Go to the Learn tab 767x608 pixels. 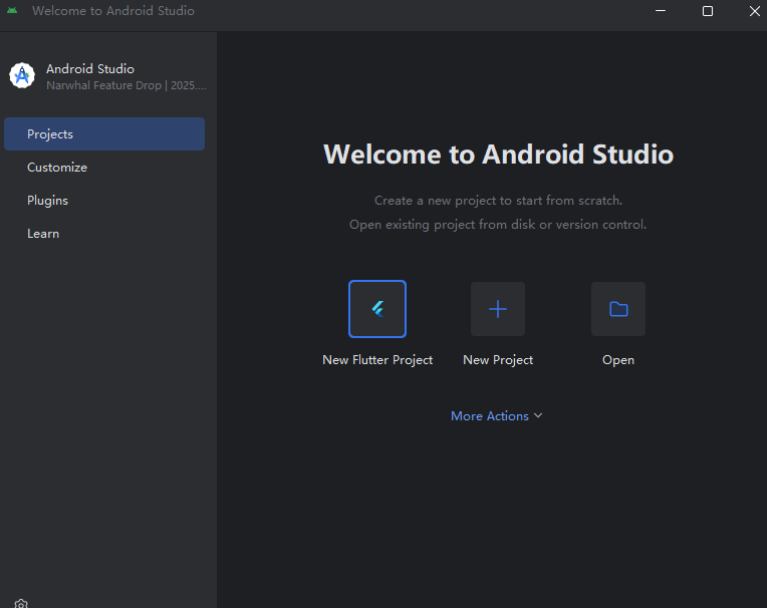(x=104, y=234)
